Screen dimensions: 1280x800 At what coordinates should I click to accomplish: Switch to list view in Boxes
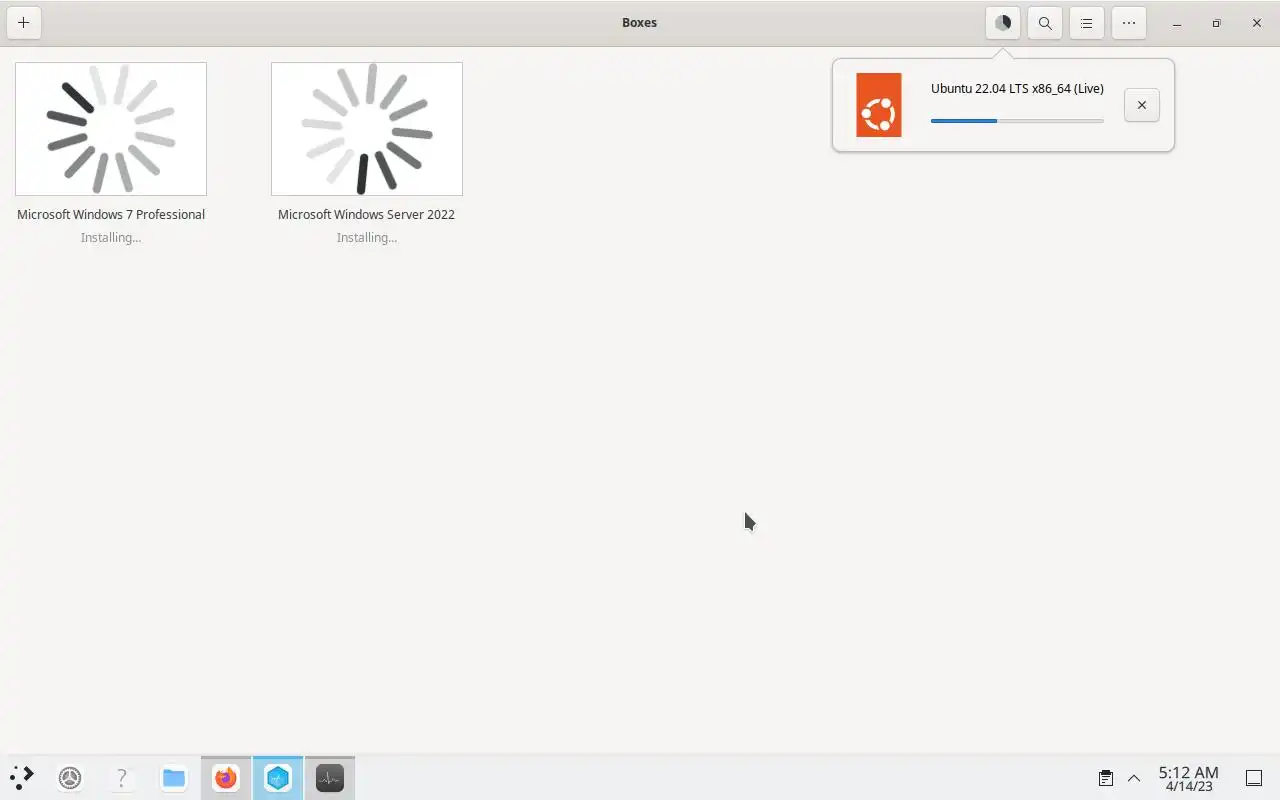(x=1087, y=23)
